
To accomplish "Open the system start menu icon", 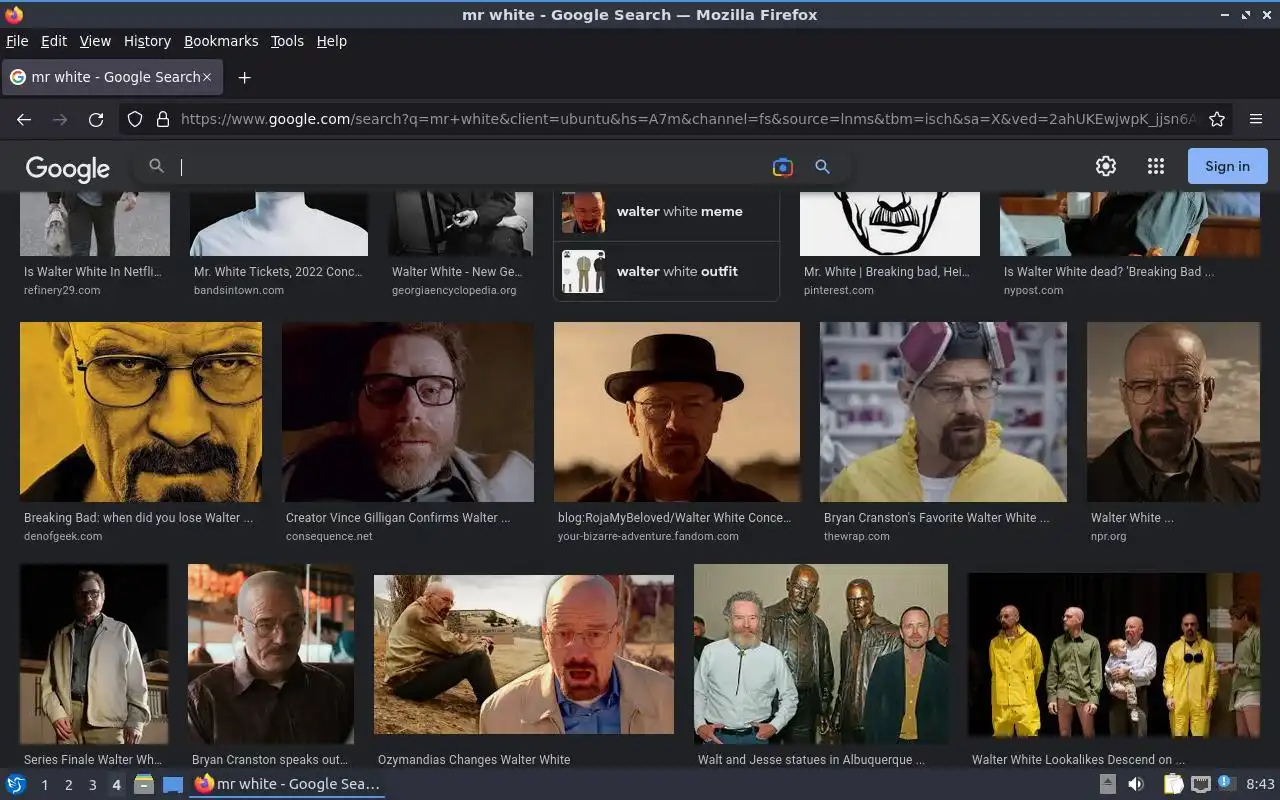I will point(16,784).
